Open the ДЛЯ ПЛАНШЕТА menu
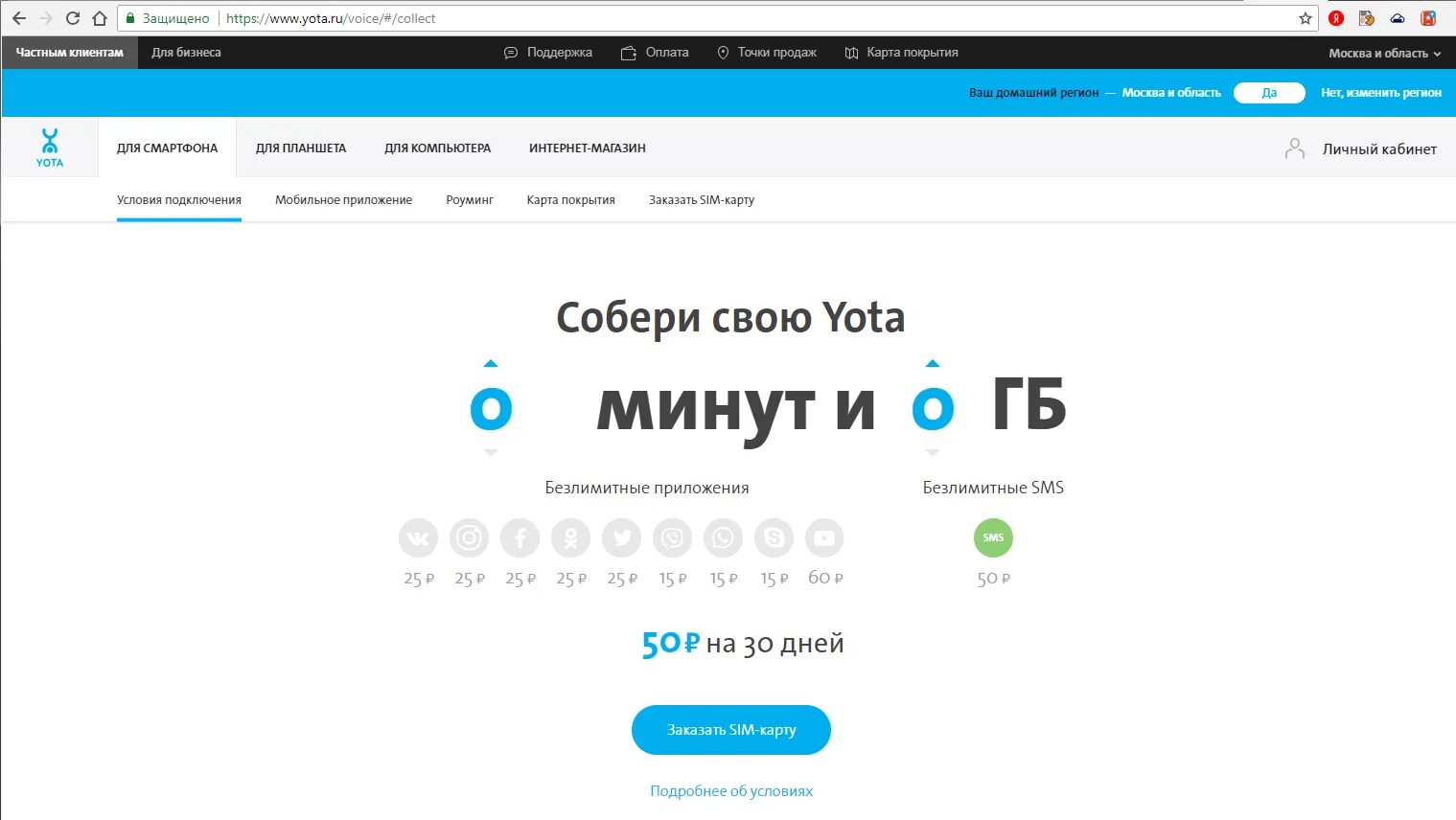Viewport: 1456px width, 820px height. click(x=301, y=148)
